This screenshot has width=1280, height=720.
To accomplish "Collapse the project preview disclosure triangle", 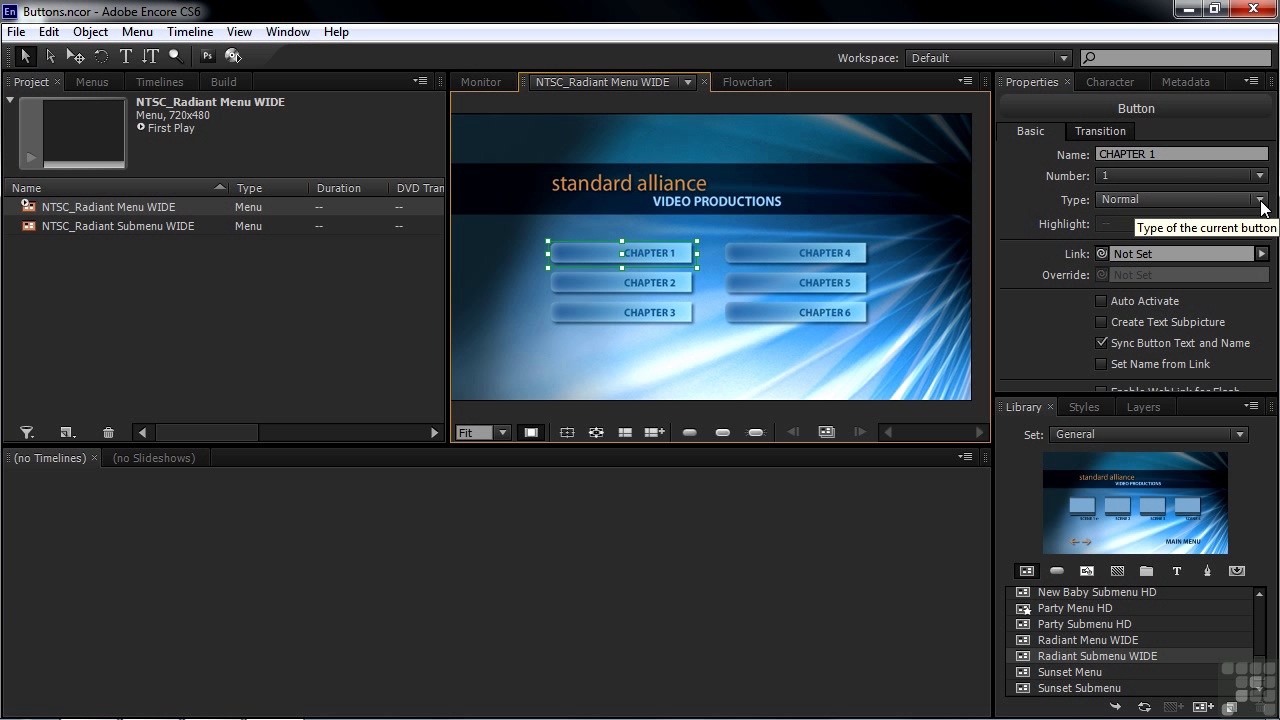I will (10, 100).
